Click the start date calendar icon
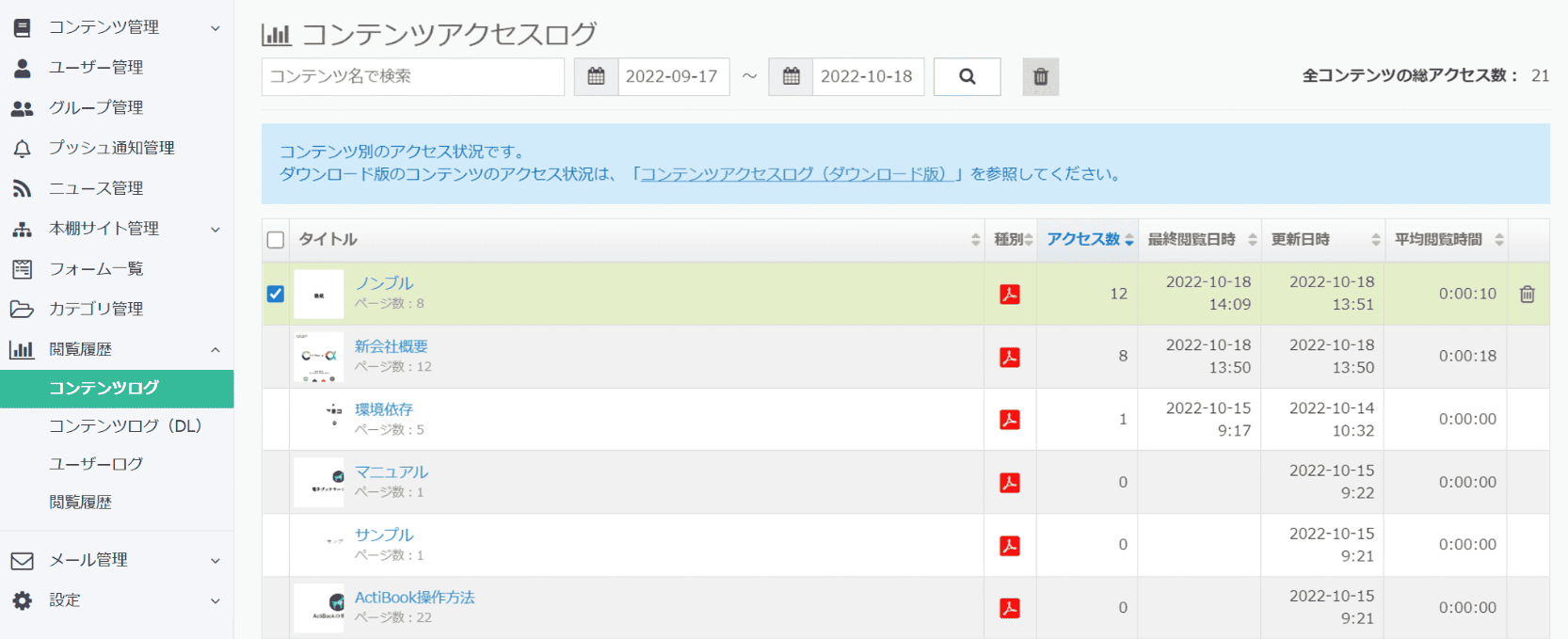 tap(596, 77)
